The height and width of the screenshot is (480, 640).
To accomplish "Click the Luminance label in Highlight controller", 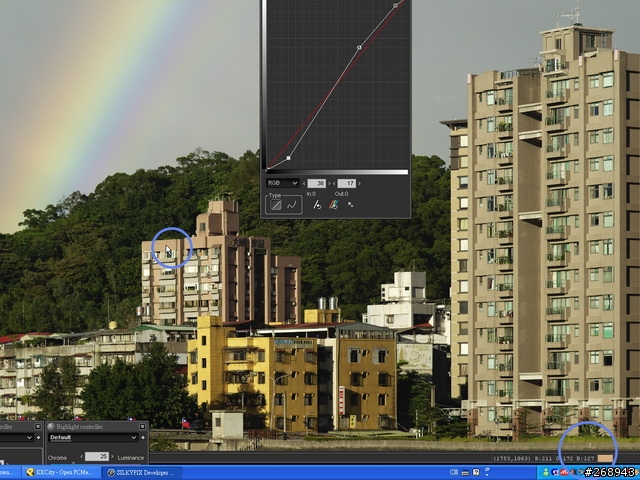I will click(131, 458).
